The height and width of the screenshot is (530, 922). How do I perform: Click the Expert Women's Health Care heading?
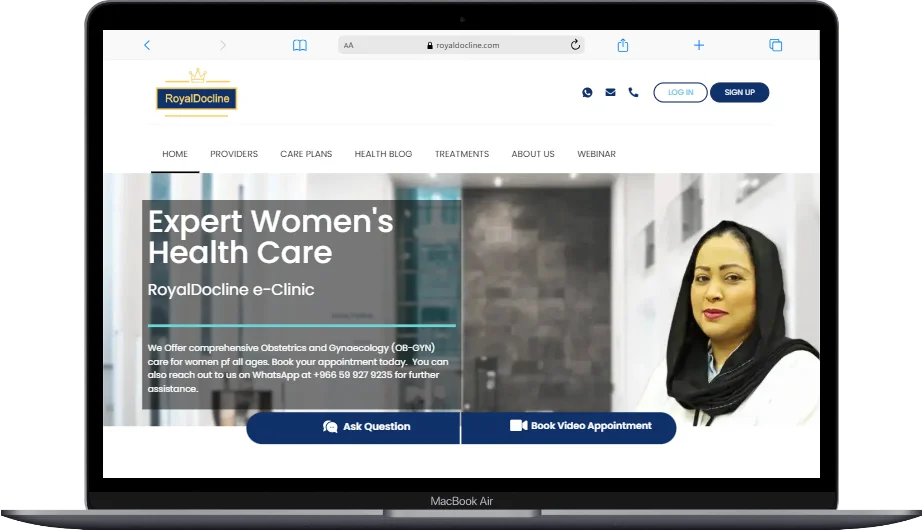coord(270,237)
